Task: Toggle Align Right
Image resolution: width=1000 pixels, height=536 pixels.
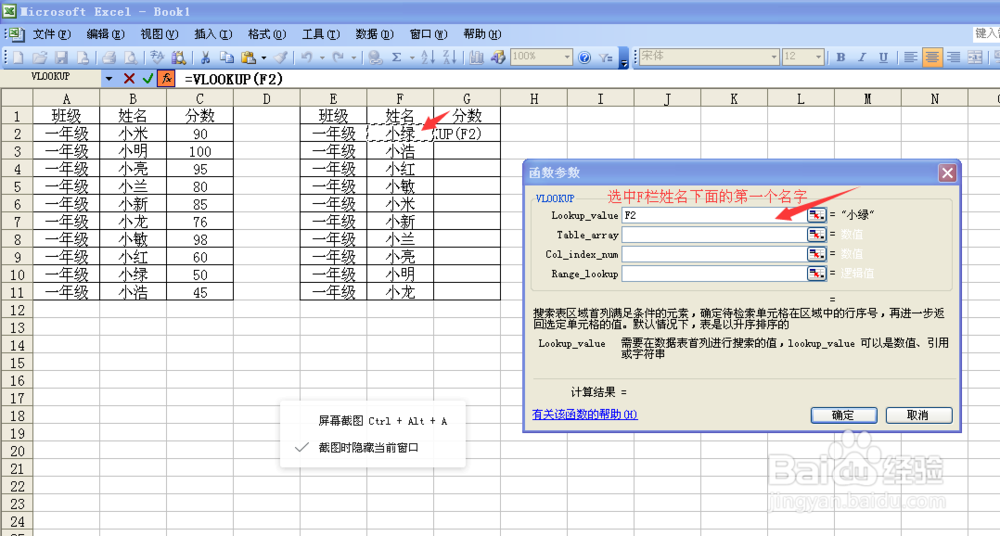Action: coord(953,57)
